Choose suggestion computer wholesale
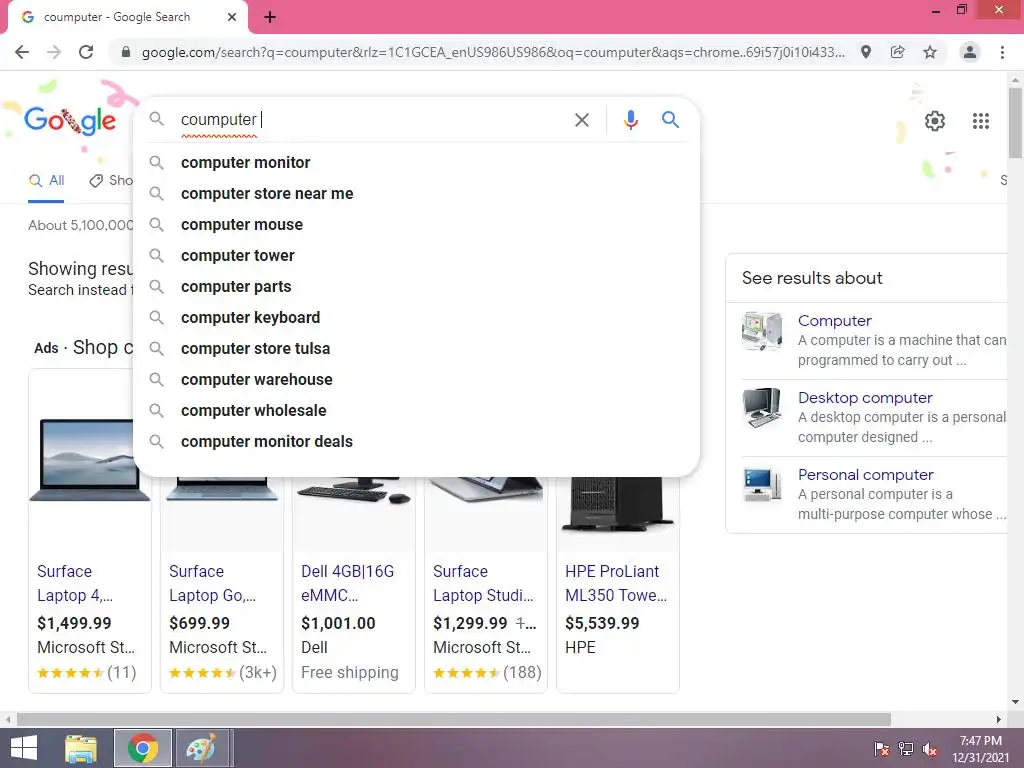 416,411
